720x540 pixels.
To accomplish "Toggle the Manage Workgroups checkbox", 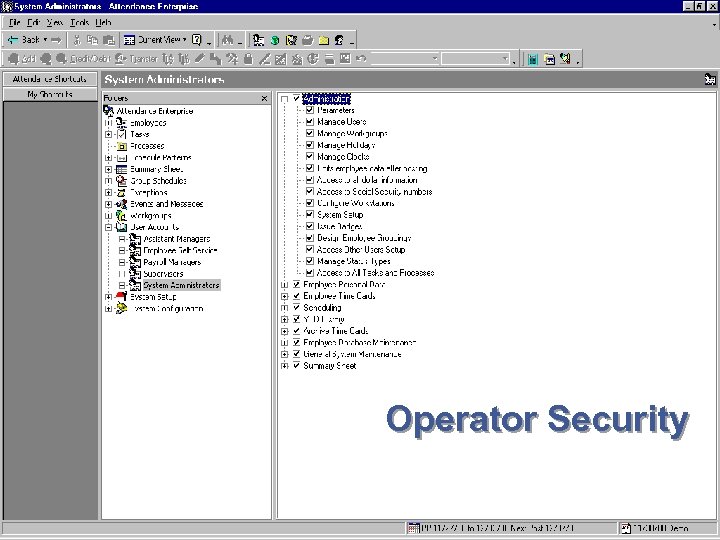I will coord(310,134).
